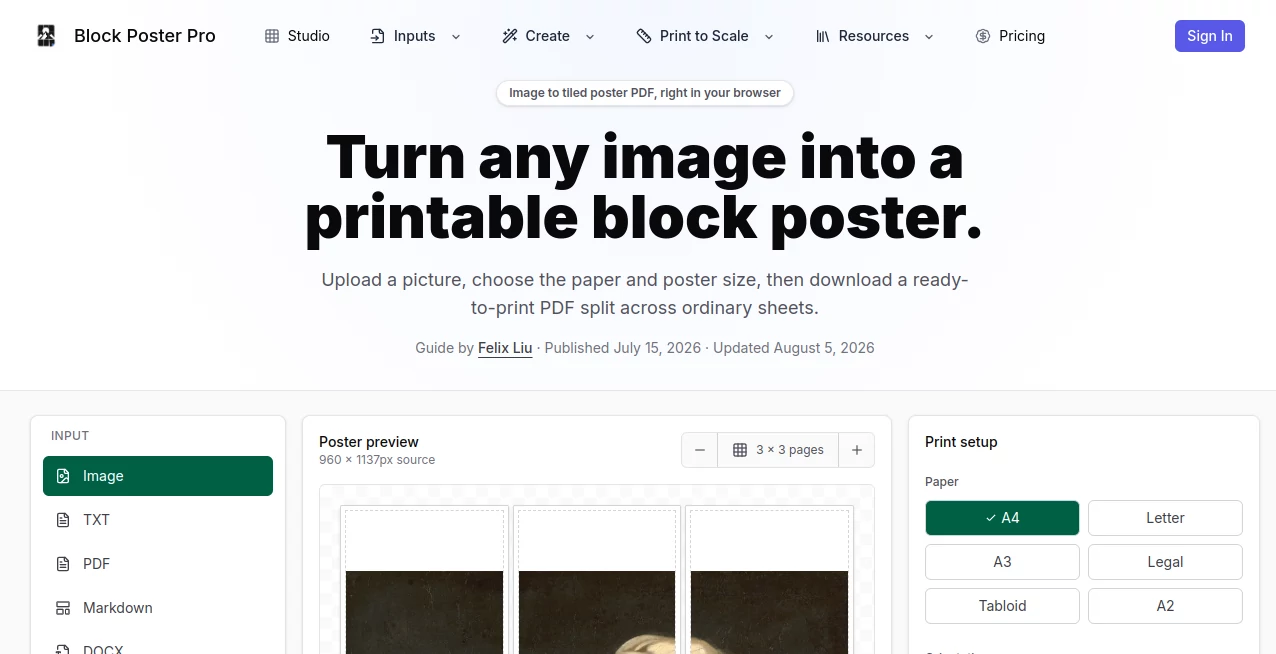Select Letter paper size
Screen dimensions: 1276x654
coord(1165,518)
